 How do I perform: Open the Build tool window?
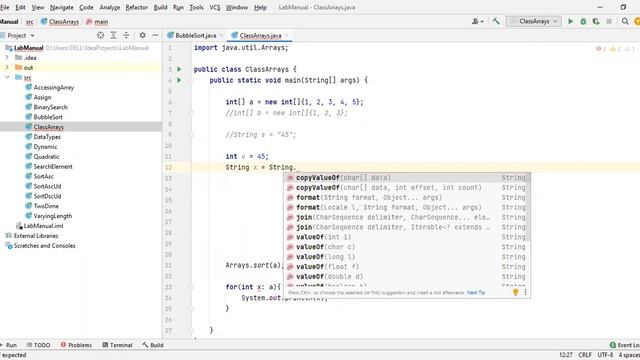click(153, 345)
